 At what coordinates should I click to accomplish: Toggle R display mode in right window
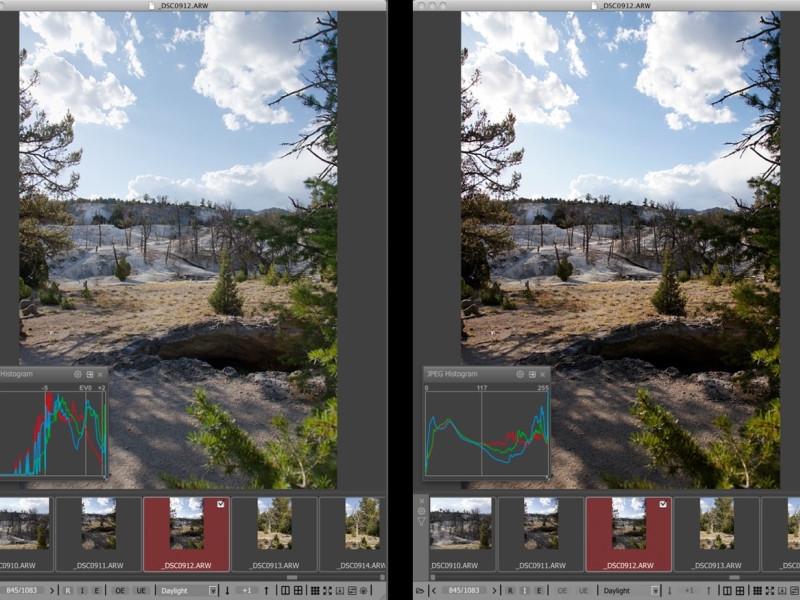point(510,590)
